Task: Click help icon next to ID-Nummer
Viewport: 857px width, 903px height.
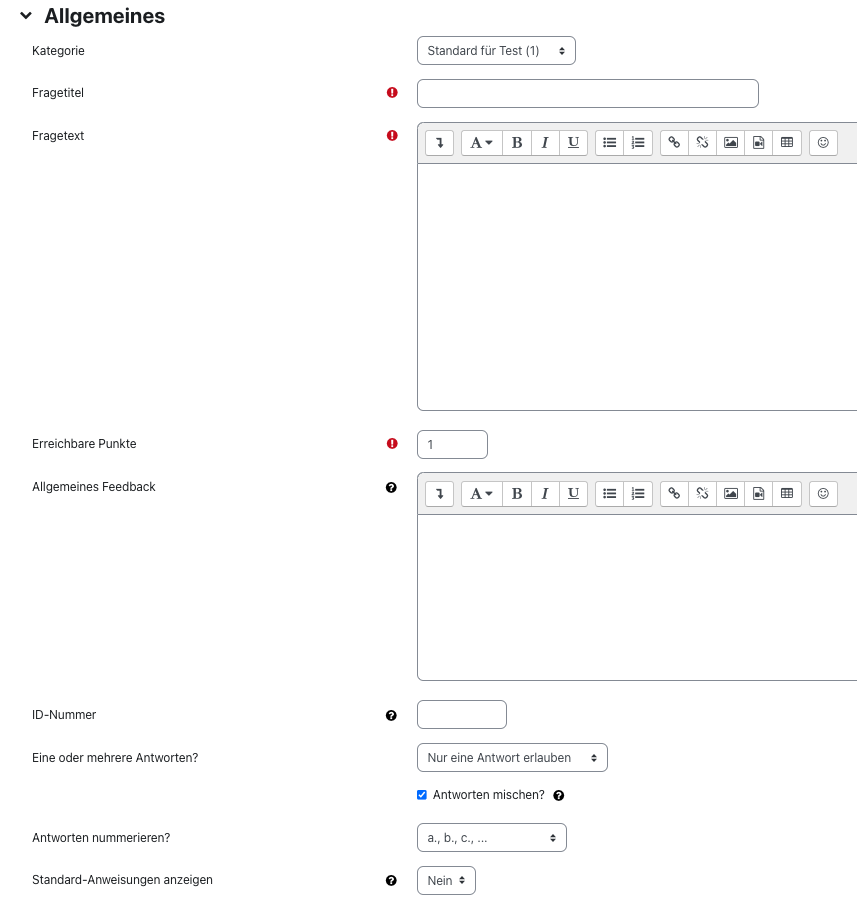Action: click(x=391, y=716)
